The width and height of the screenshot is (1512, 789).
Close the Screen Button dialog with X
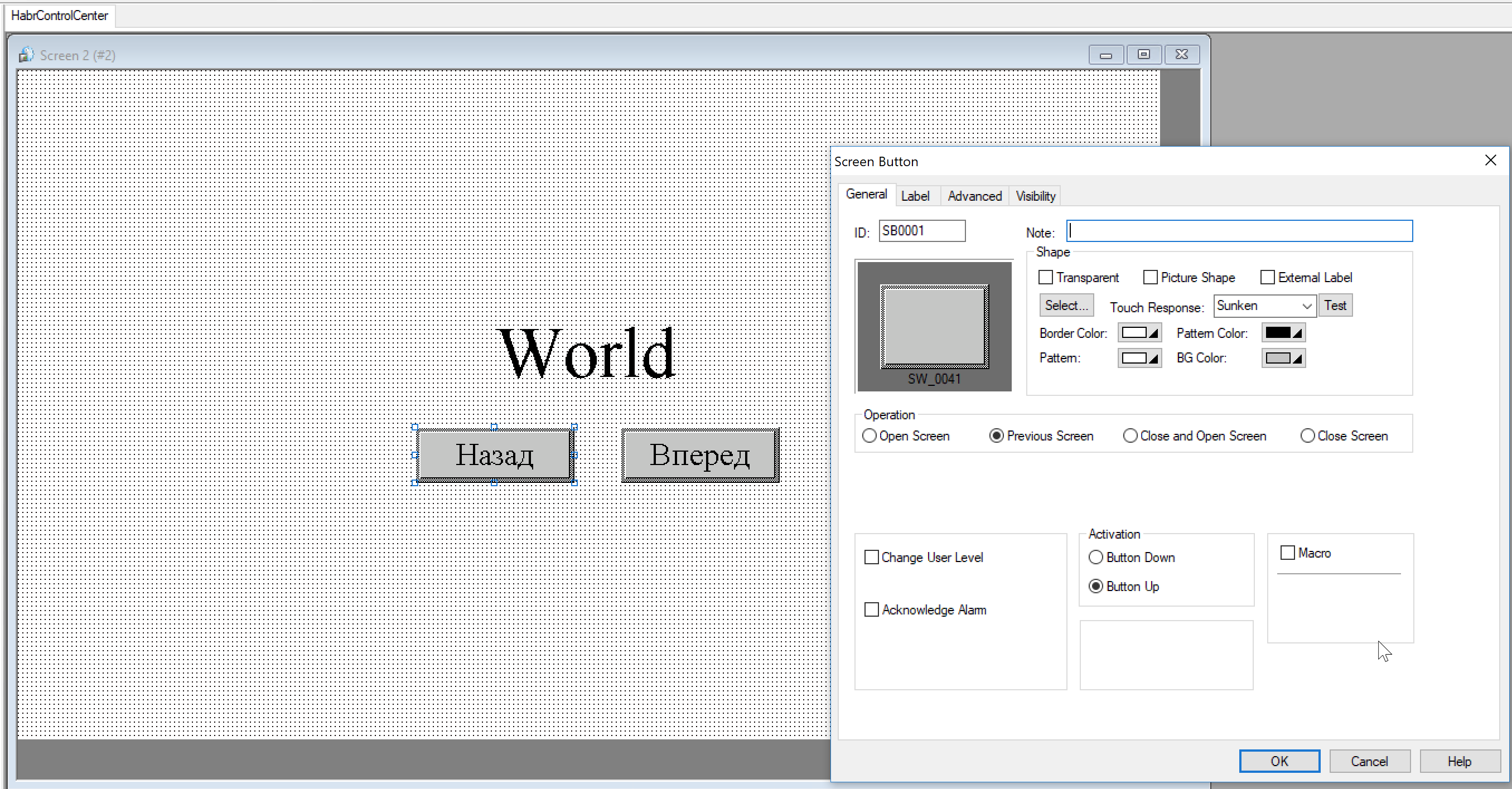point(1490,160)
